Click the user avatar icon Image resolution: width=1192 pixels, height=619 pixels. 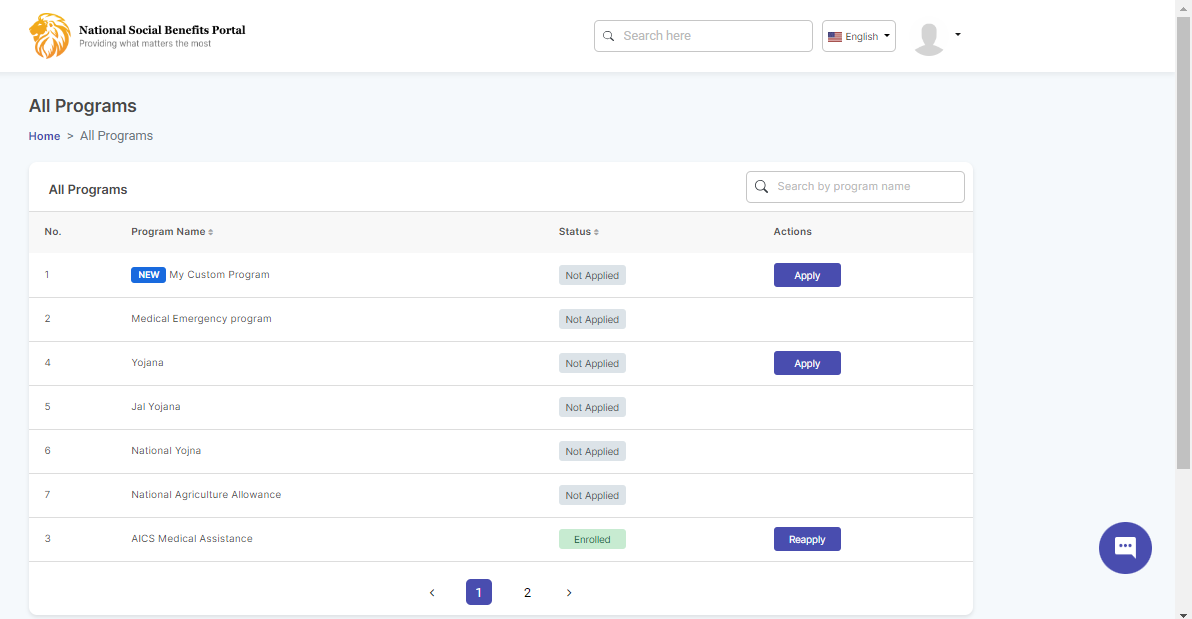[929, 38]
